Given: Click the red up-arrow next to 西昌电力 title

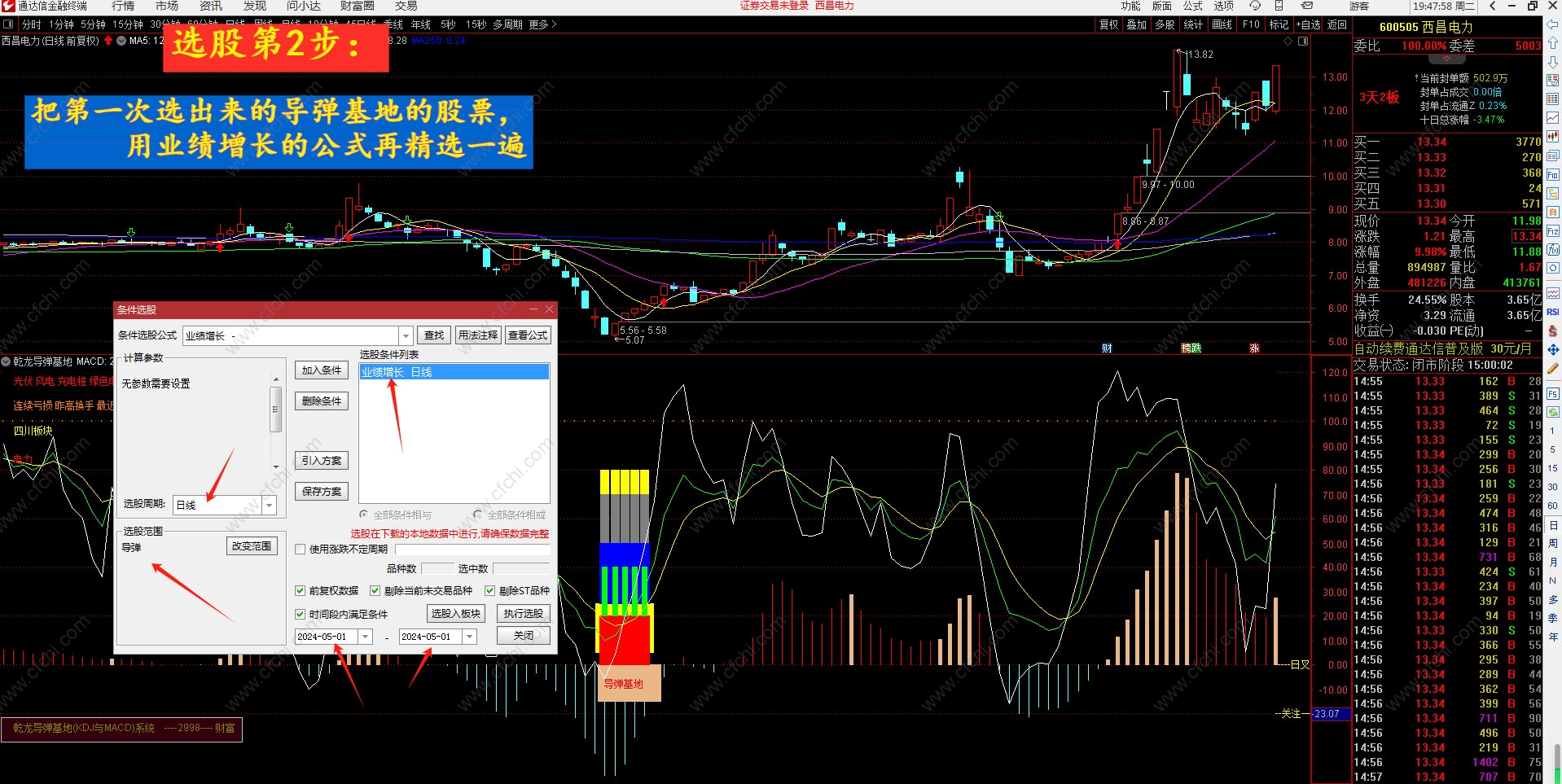Looking at the screenshot, I should pyautogui.click(x=108, y=40).
